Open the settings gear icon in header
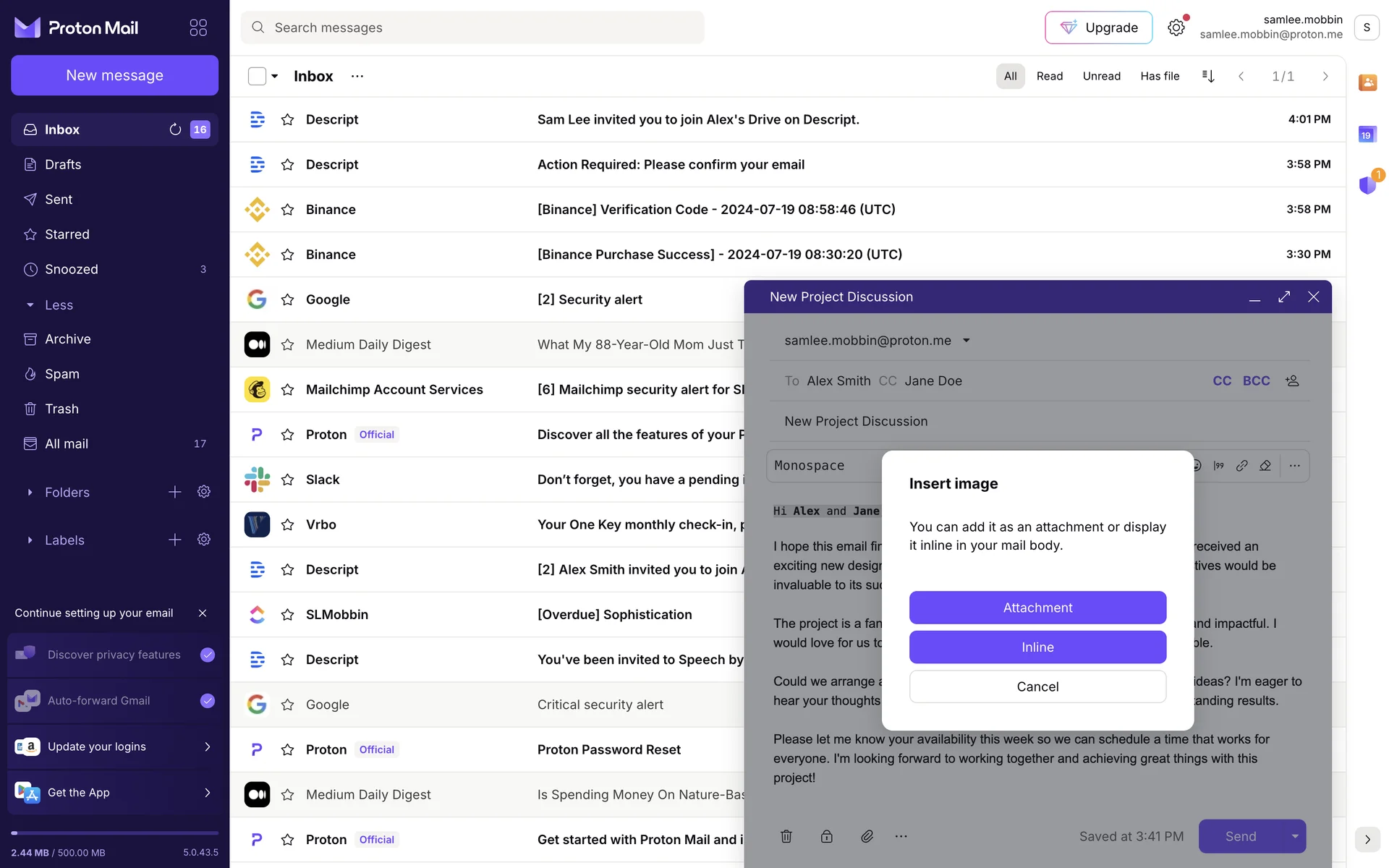The width and height of the screenshot is (1389, 868). coord(1176,27)
